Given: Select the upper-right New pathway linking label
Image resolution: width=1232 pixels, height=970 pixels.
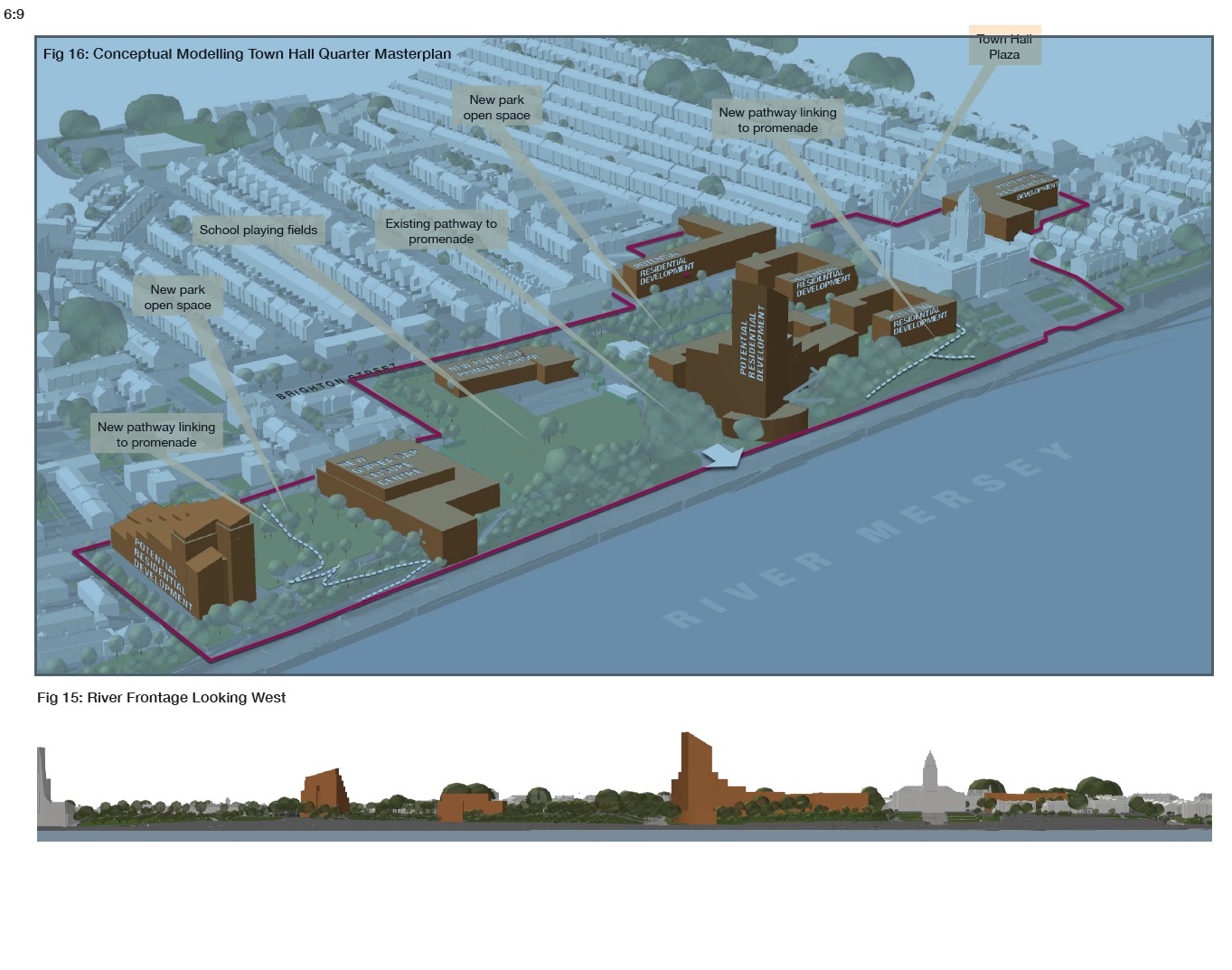Looking at the screenshot, I should coord(777,120).
